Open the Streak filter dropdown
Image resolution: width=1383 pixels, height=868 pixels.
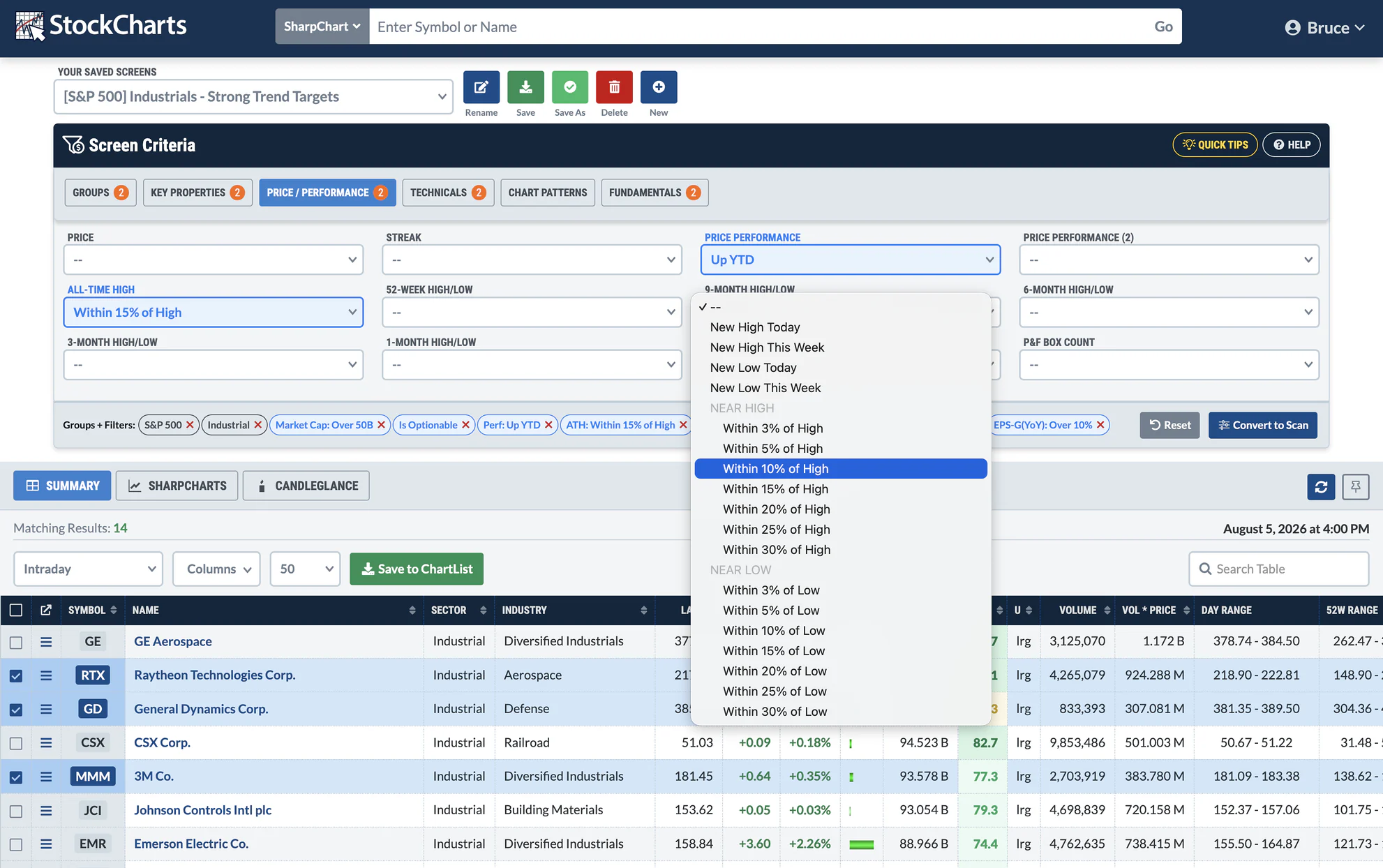click(532, 260)
